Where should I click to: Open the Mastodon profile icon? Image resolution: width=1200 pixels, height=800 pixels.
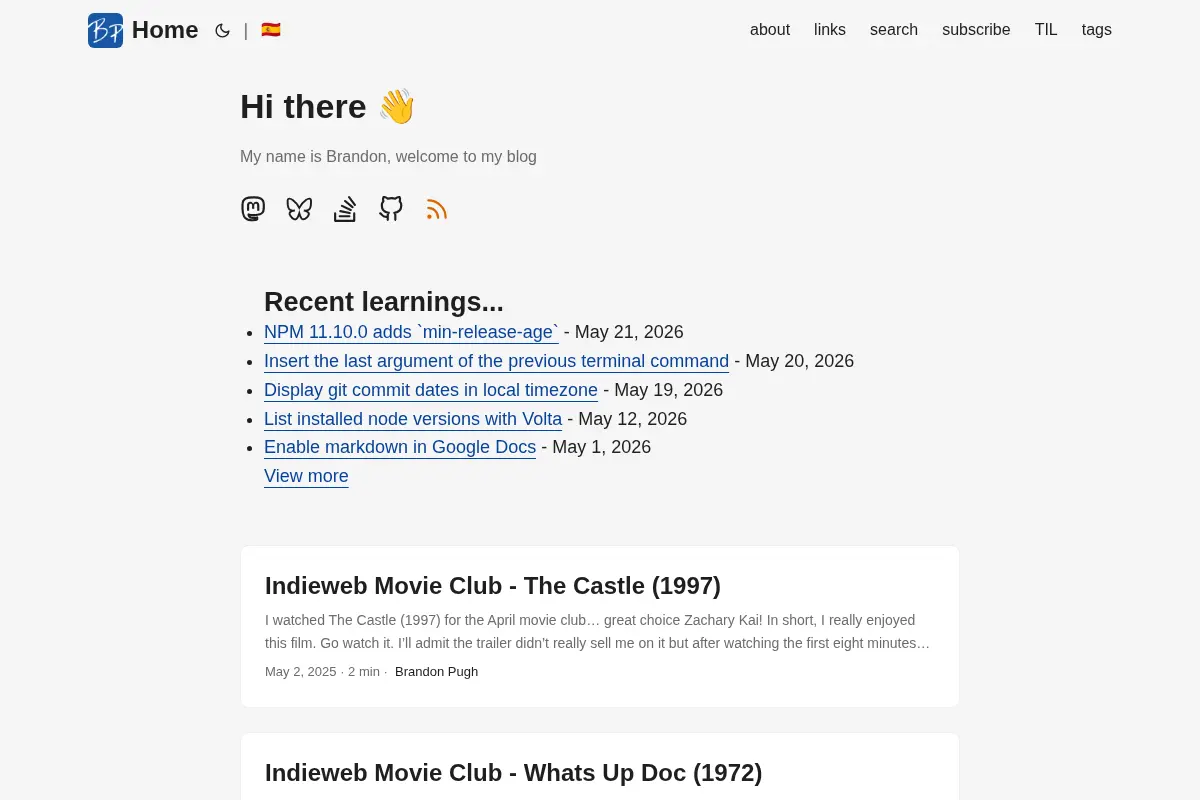pyautogui.click(x=253, y=209)
